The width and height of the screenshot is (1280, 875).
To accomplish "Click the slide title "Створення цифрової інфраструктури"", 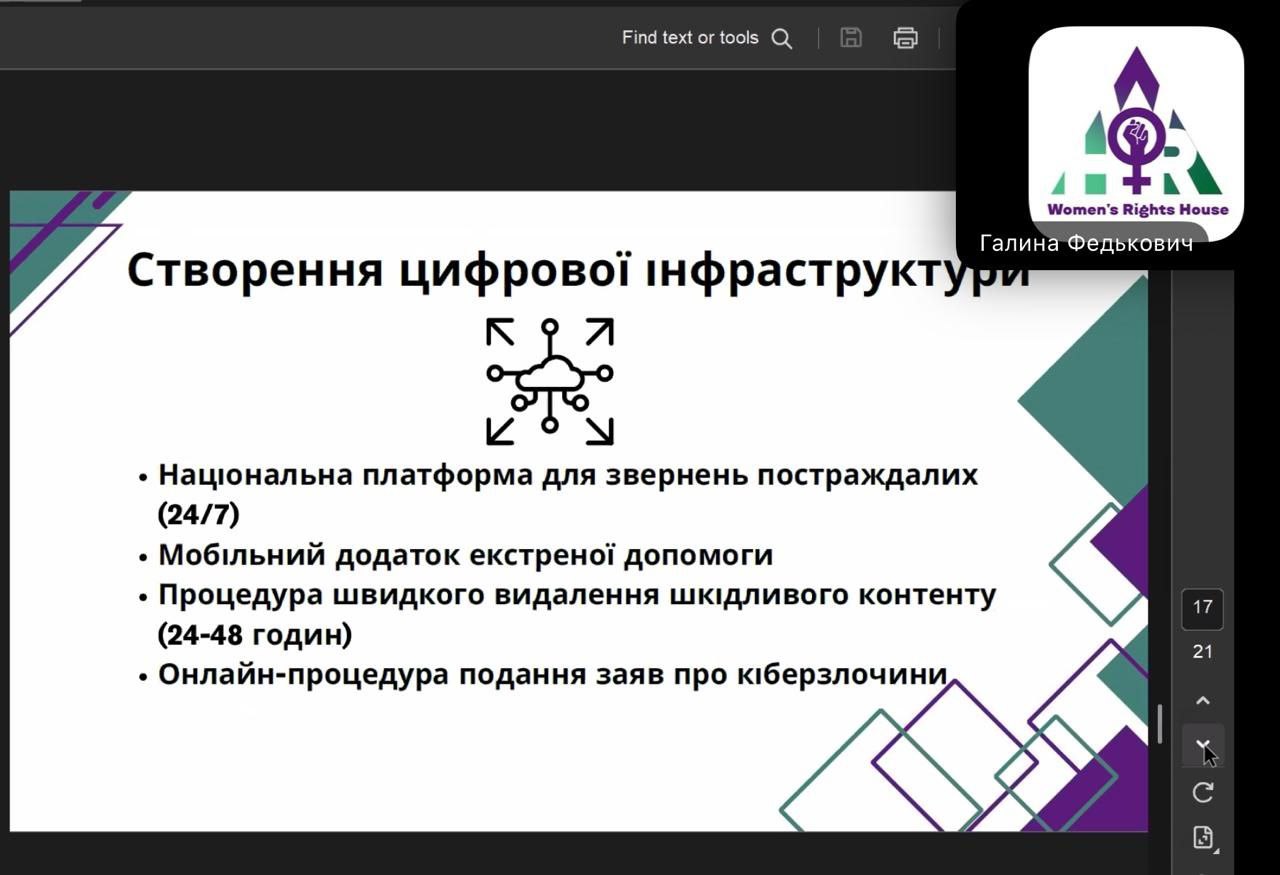I will point(578,271).
